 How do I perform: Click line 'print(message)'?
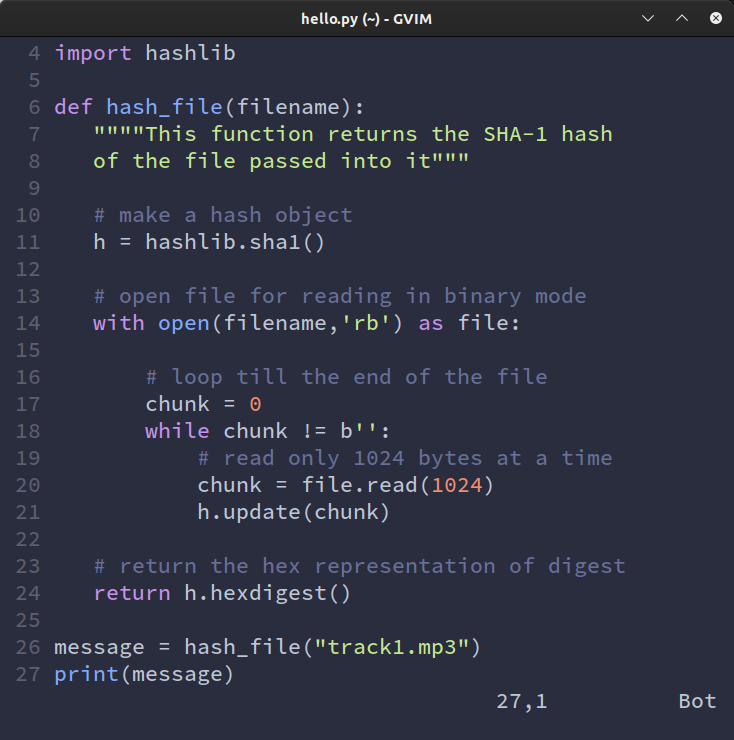(x=144, y=674)
